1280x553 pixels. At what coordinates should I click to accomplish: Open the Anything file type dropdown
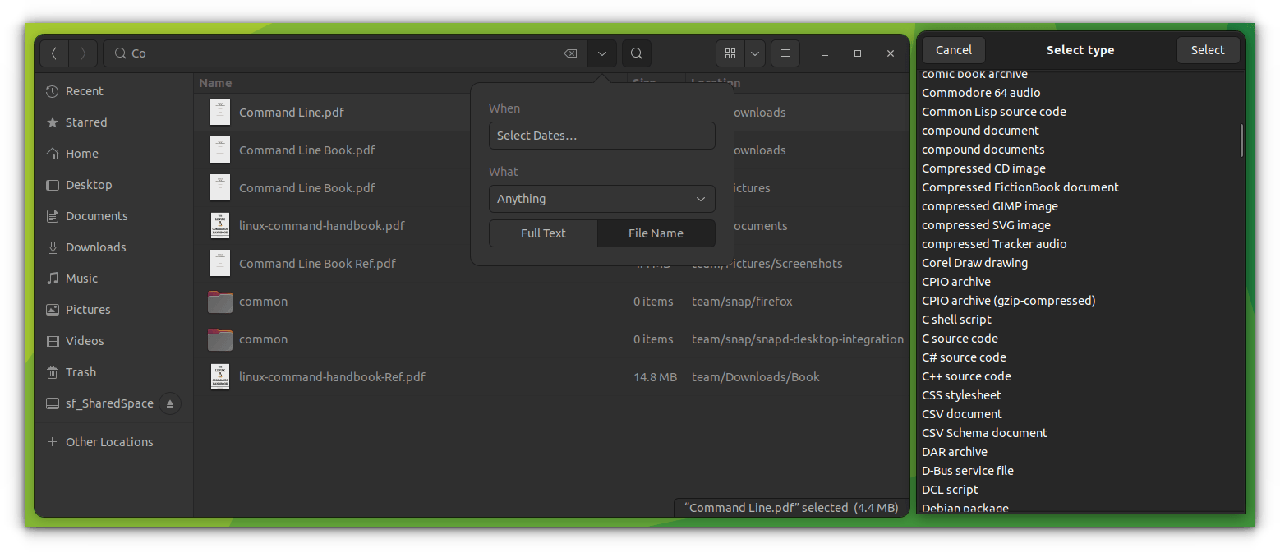[602, 199]
